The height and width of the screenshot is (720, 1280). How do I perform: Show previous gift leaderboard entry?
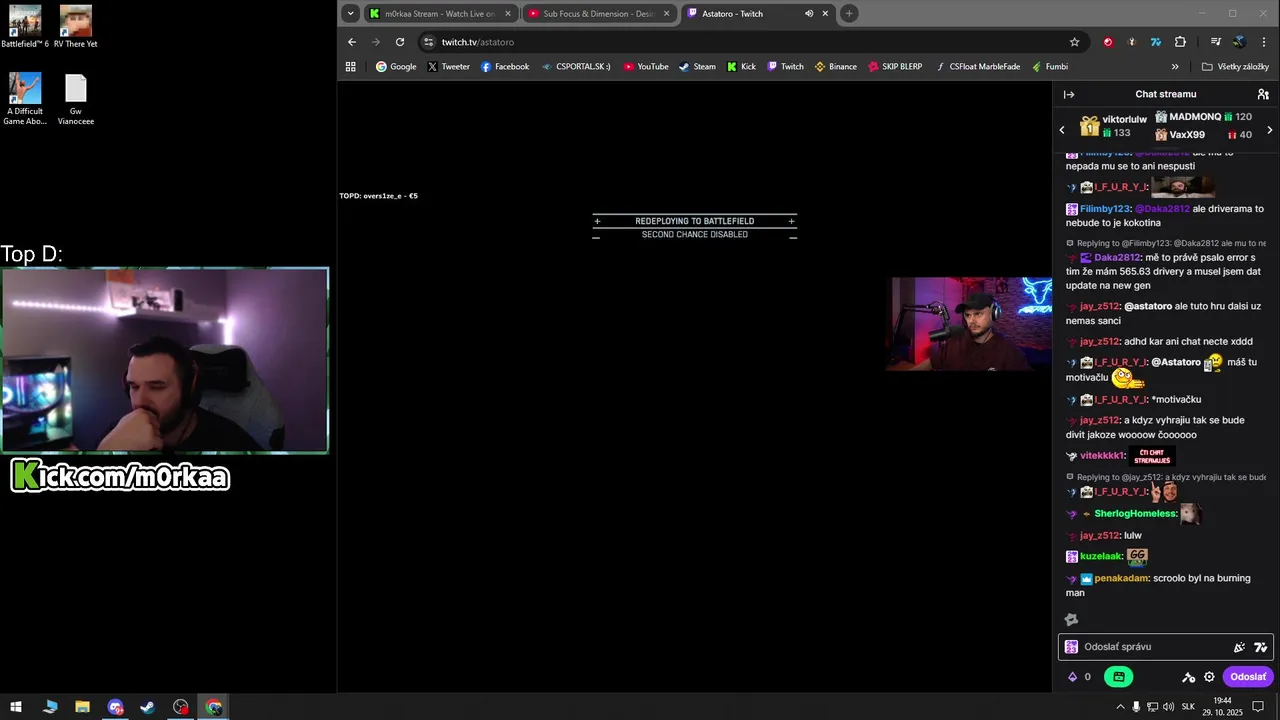1062,130
